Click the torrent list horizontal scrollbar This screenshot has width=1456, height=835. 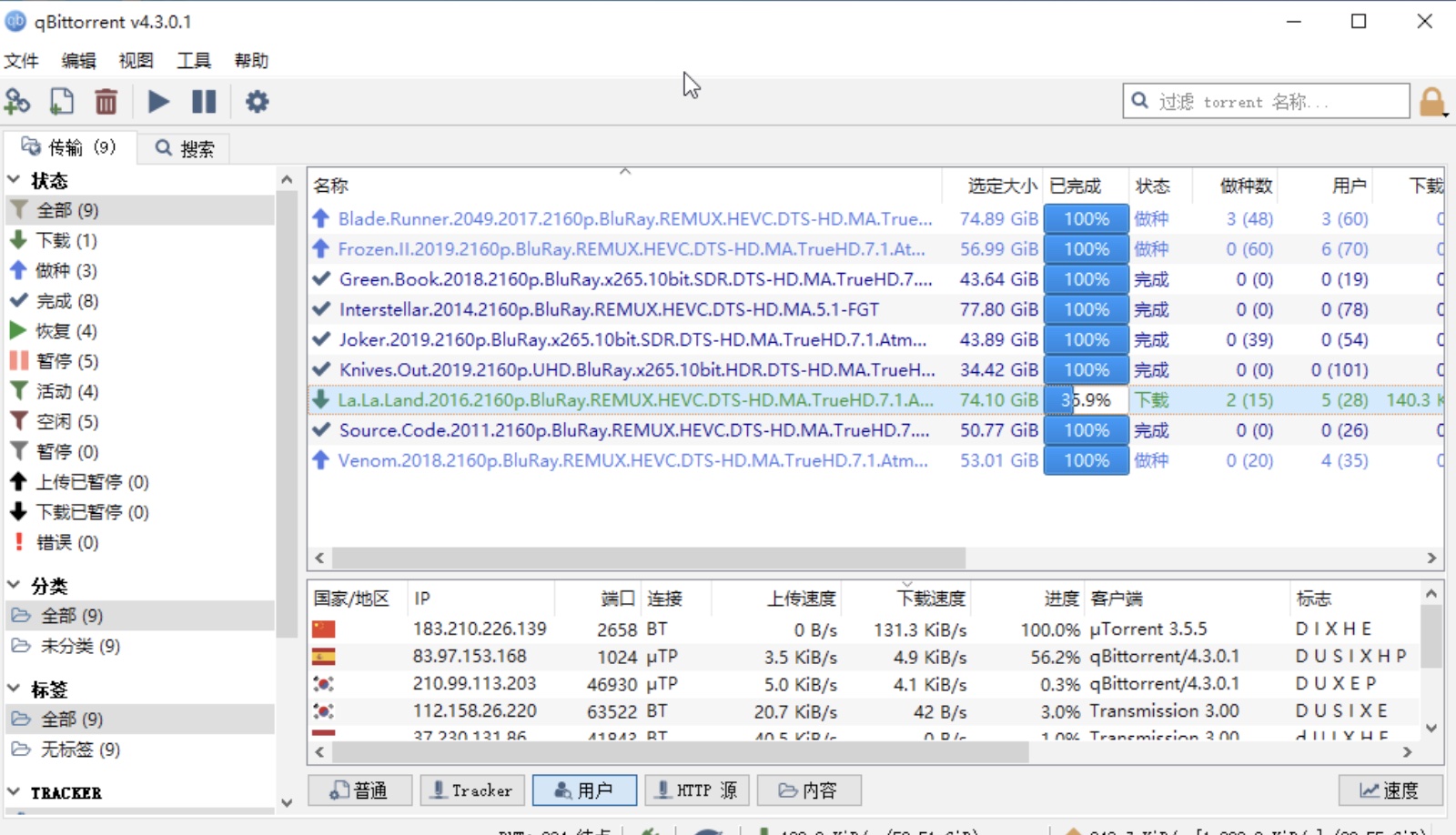[649, 558]
